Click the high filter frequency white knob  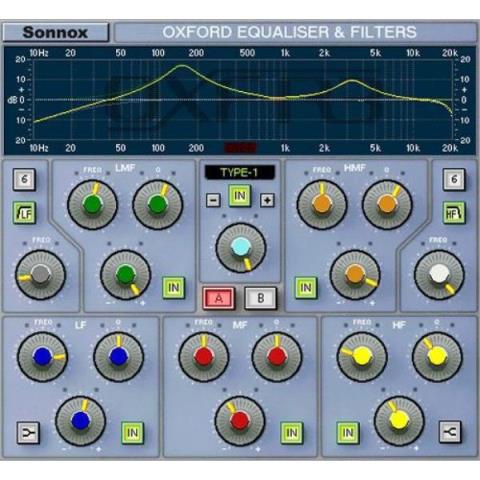(x=439, y=275)
